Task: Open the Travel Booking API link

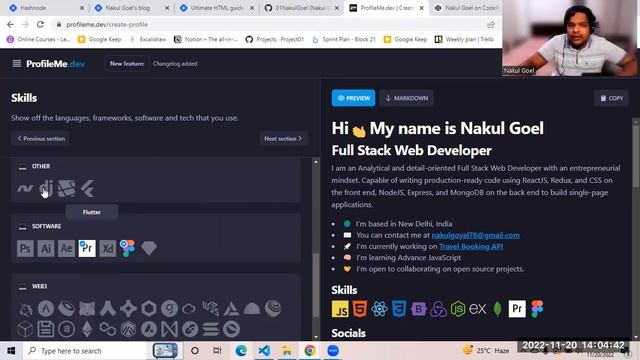Action: click(x=471, y=246)
